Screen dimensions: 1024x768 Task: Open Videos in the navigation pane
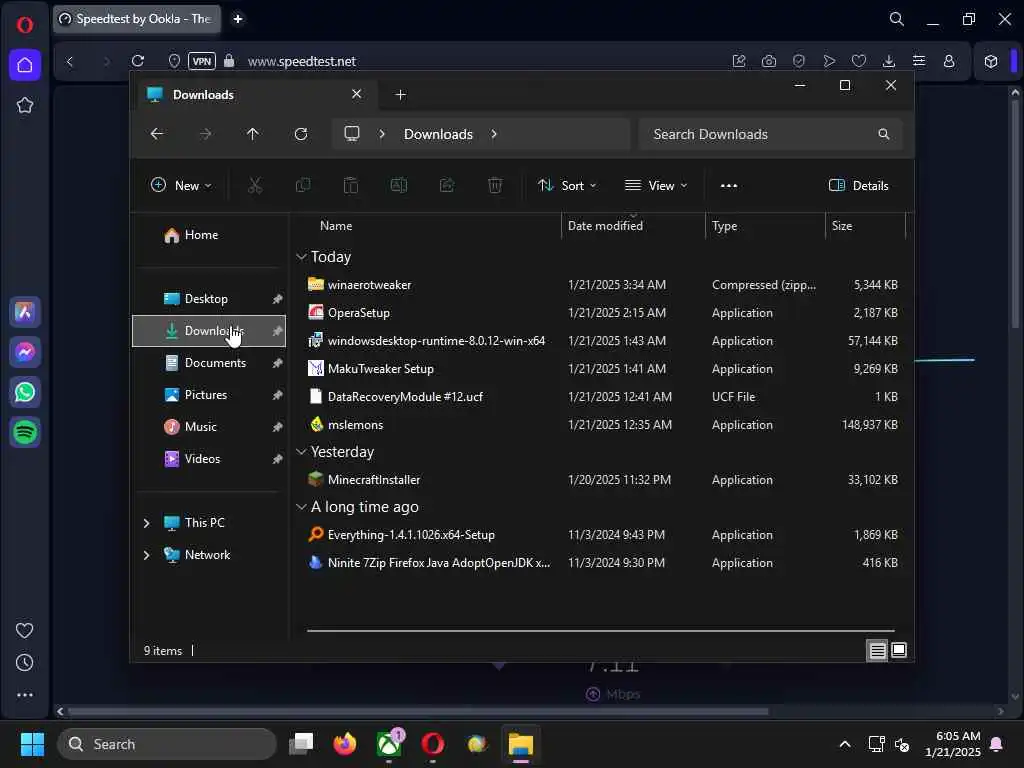pos(210,459)
